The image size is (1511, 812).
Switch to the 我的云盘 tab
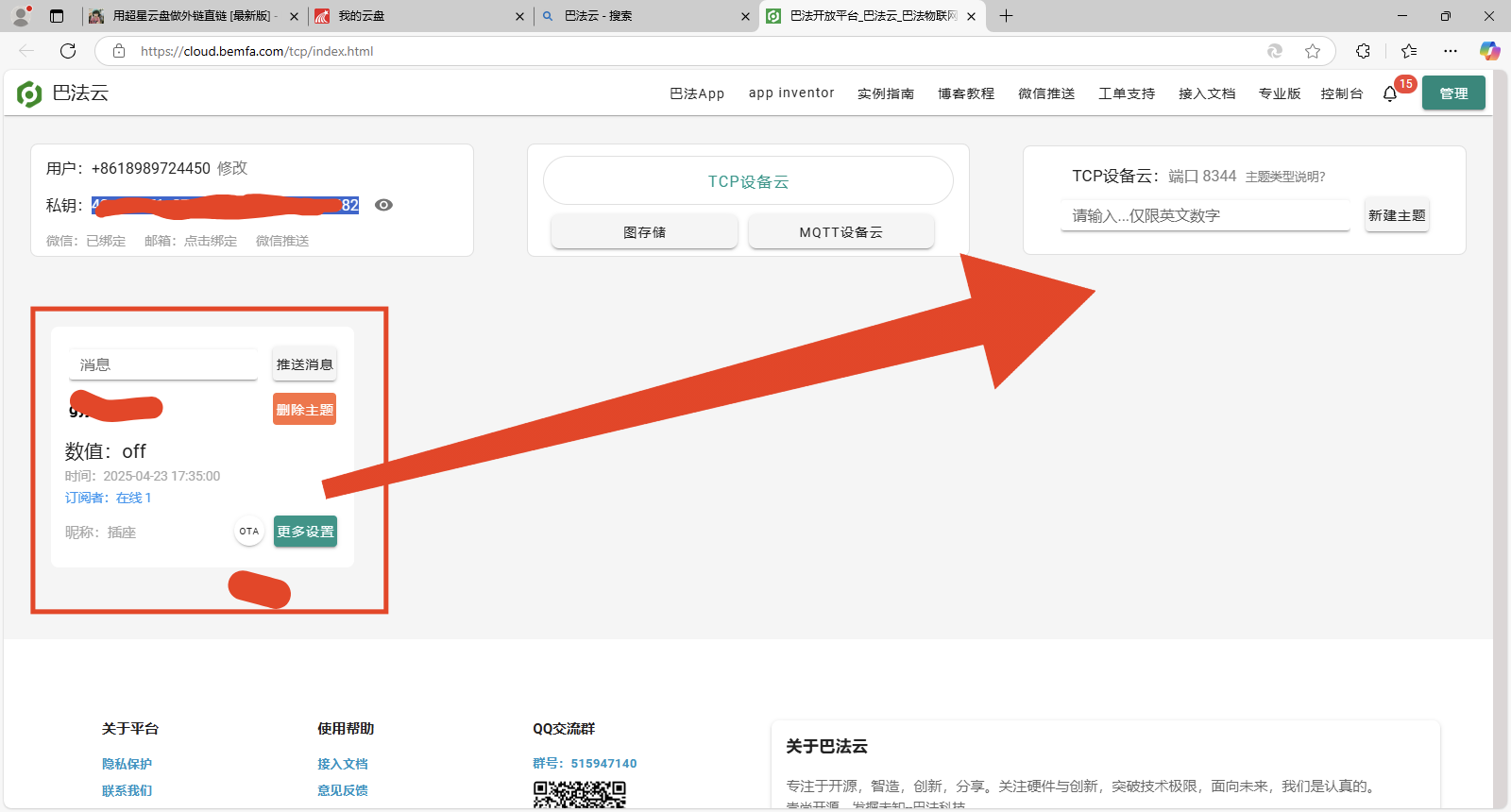(419, 16)
